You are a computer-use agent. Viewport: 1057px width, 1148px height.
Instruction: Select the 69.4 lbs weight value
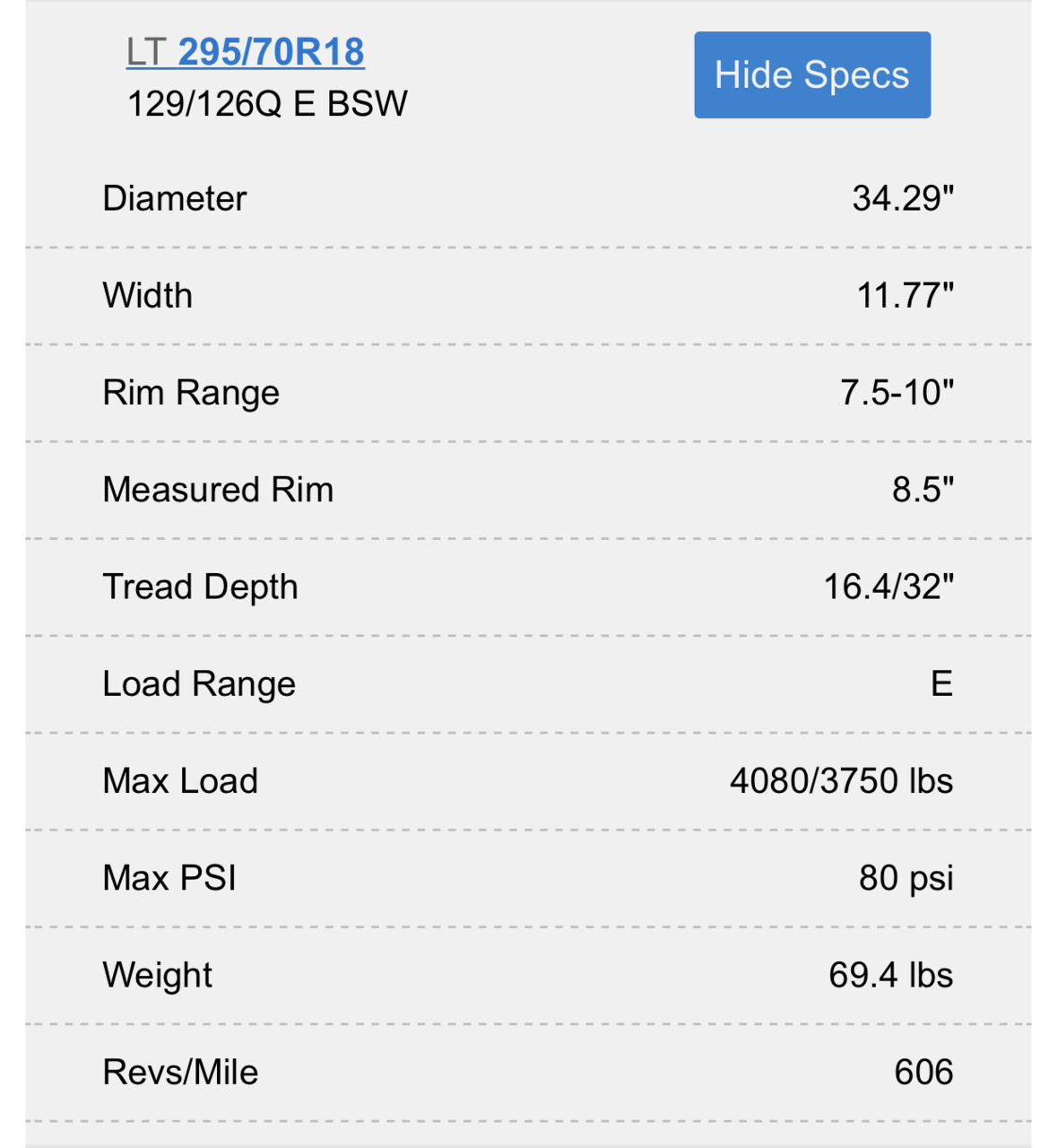tap(890, 975)
